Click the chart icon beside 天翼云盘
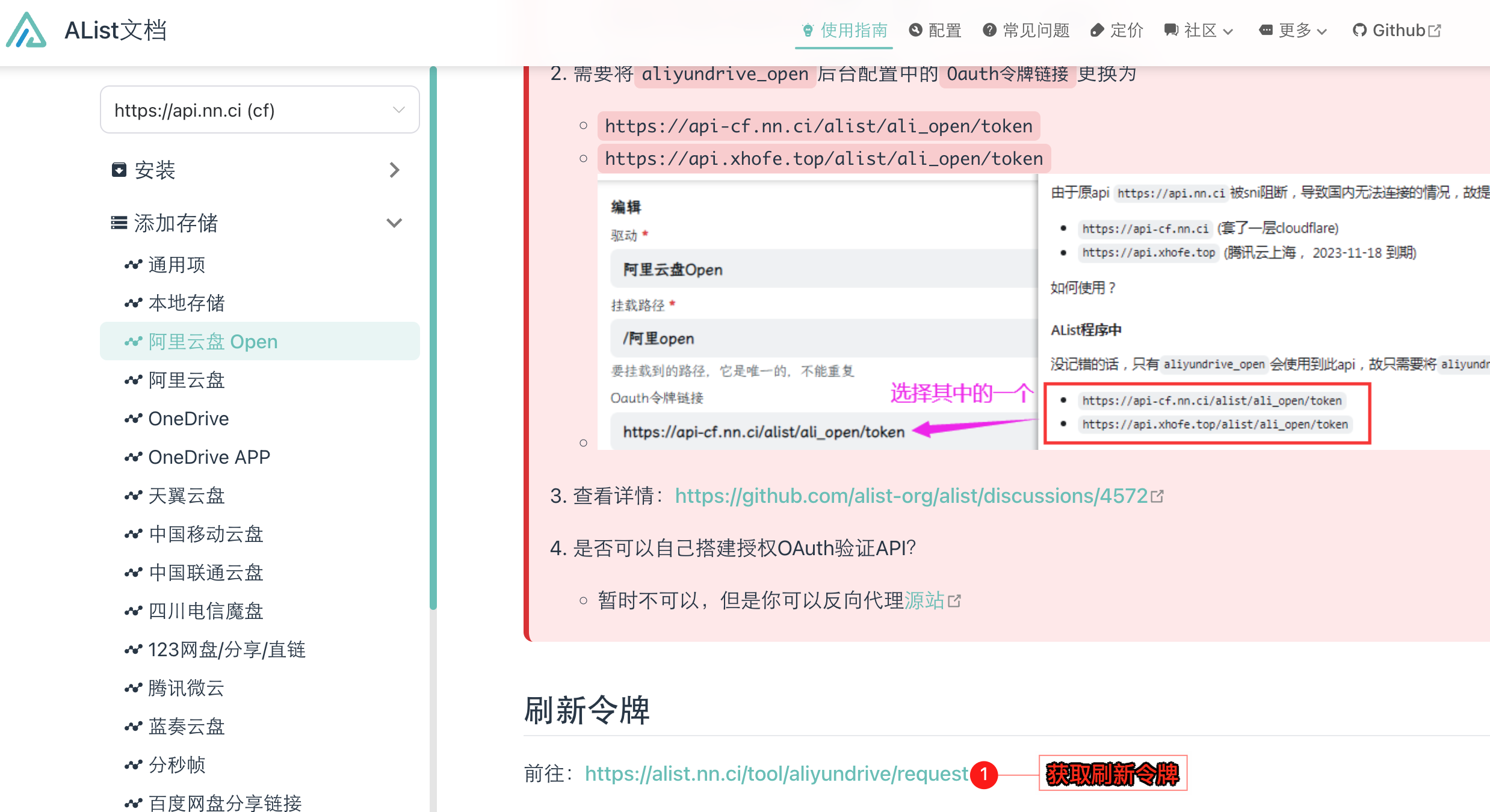This screenshot has height=812, width=1490. (133, 496)
